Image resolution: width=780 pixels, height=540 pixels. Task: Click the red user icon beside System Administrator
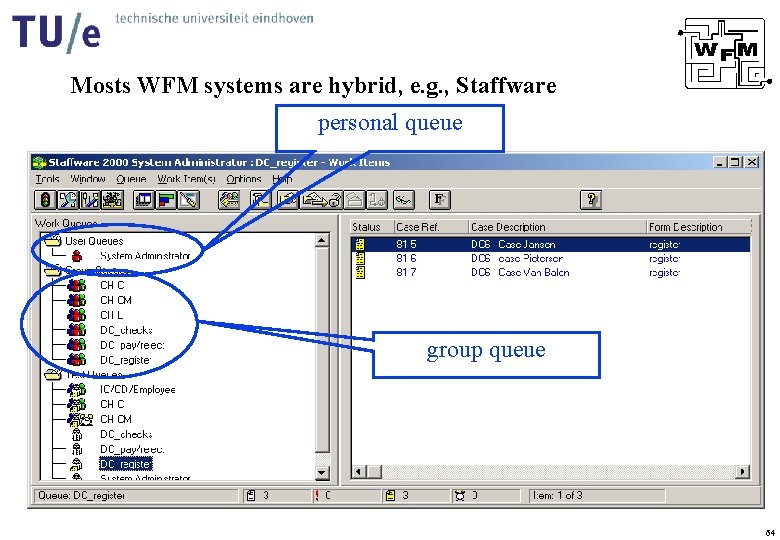[x=77, y=256]
